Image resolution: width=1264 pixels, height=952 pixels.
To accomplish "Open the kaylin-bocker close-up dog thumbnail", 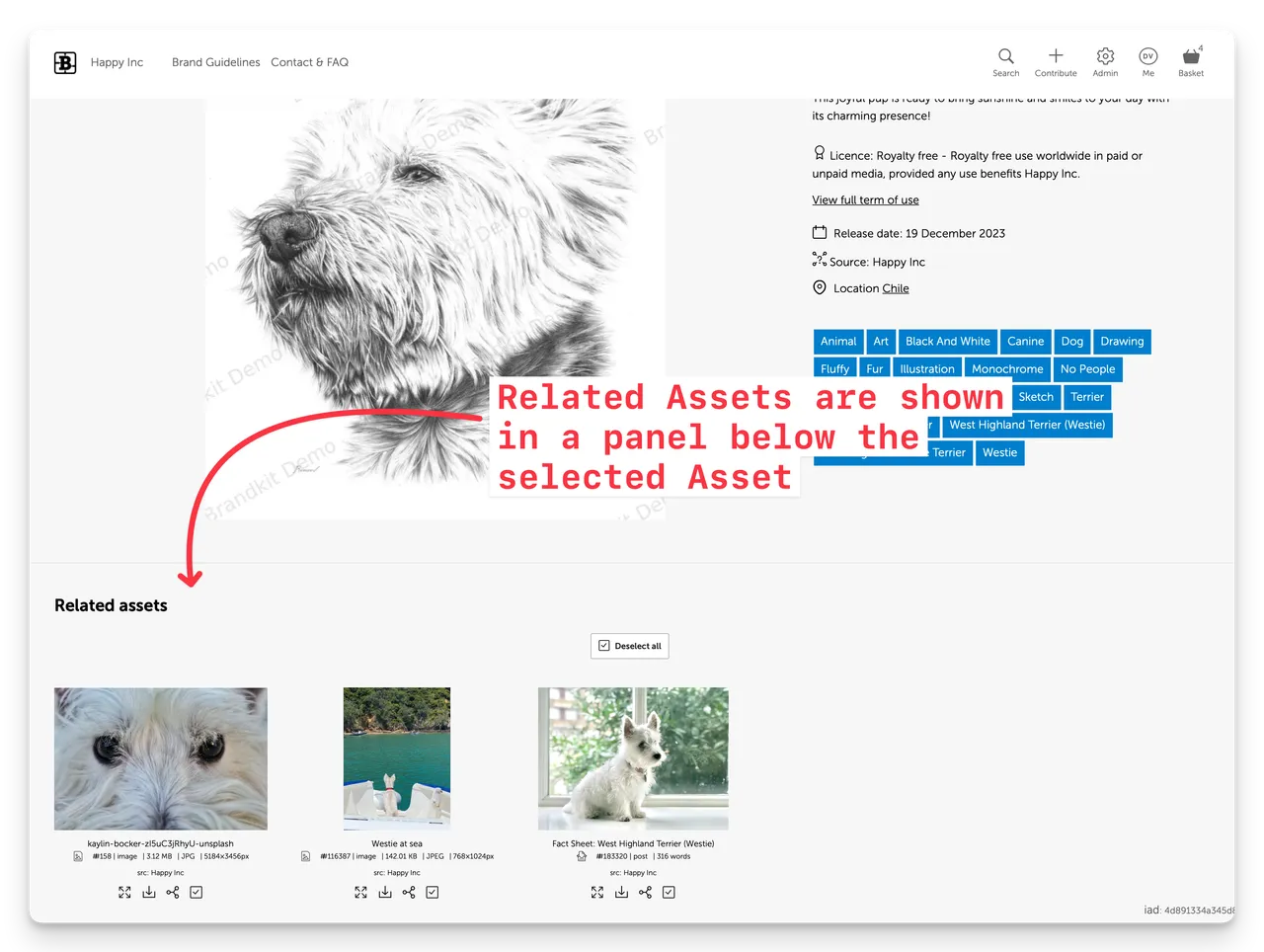I will point(161,758).
